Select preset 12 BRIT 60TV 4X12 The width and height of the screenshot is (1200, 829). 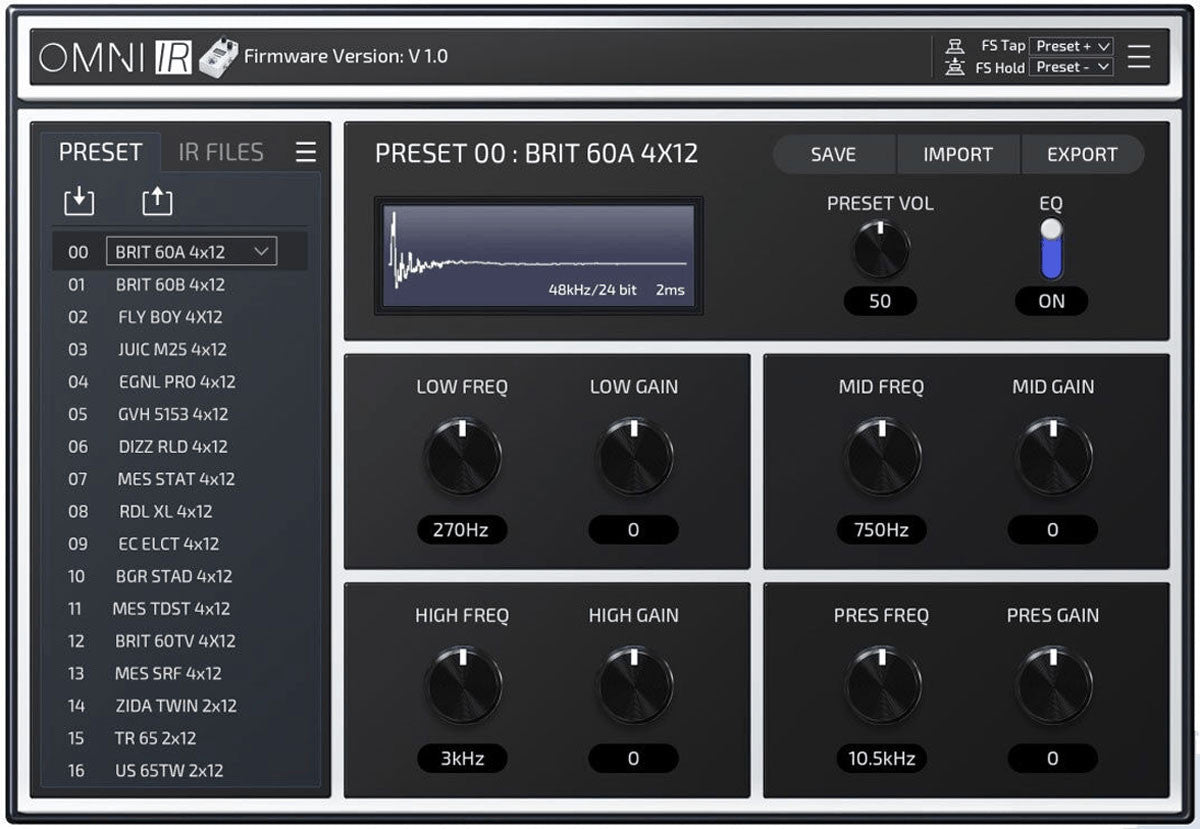(180, 641)
